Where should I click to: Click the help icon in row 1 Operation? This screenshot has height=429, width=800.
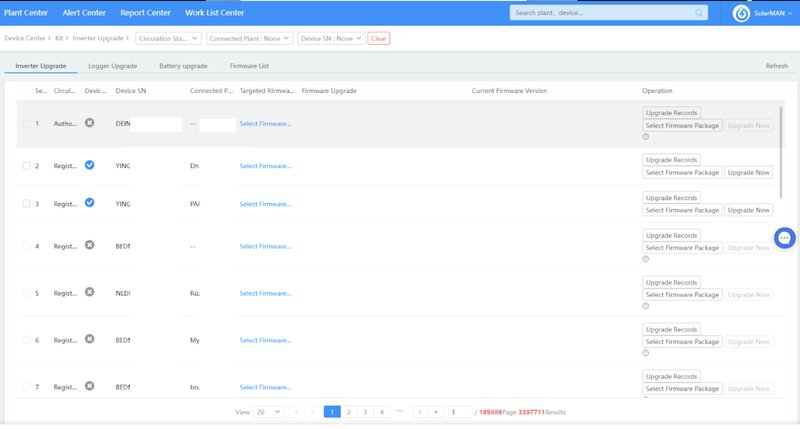coord(646,137)
